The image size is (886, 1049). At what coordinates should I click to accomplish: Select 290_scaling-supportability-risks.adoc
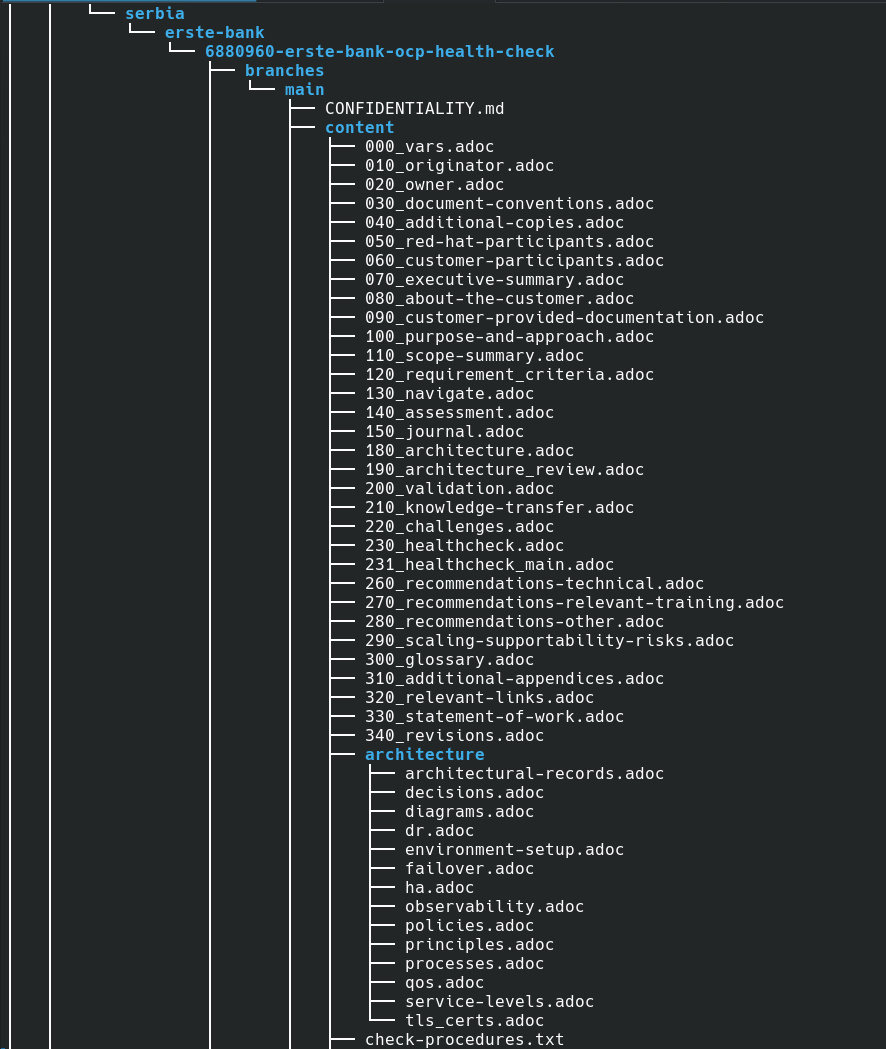(549, 641)
